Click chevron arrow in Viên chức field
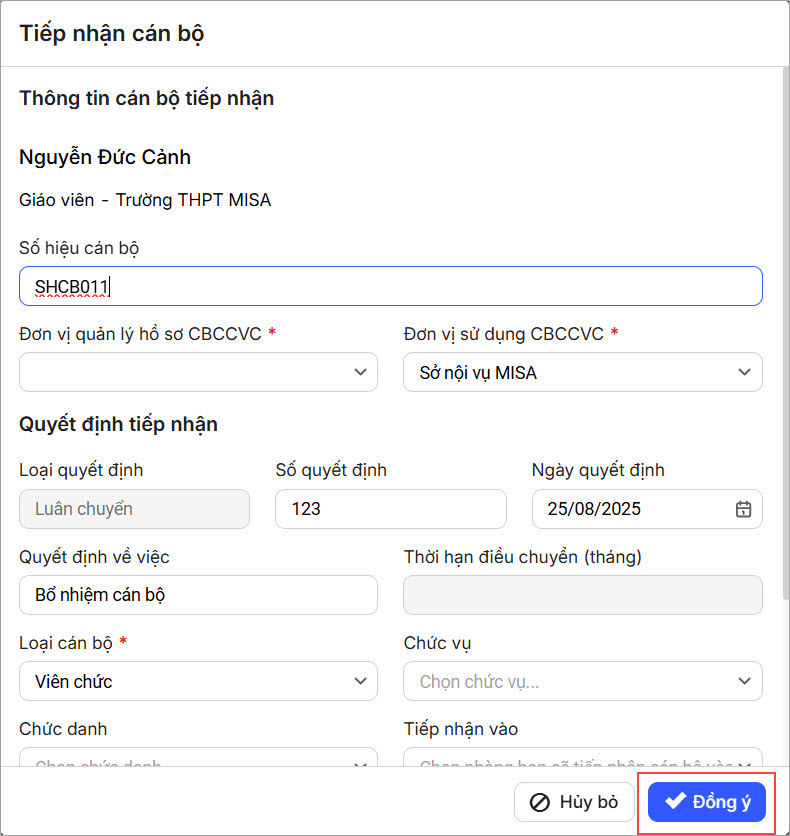The height and width of the screenshot is (836, 790). click(x=361, y=681)
